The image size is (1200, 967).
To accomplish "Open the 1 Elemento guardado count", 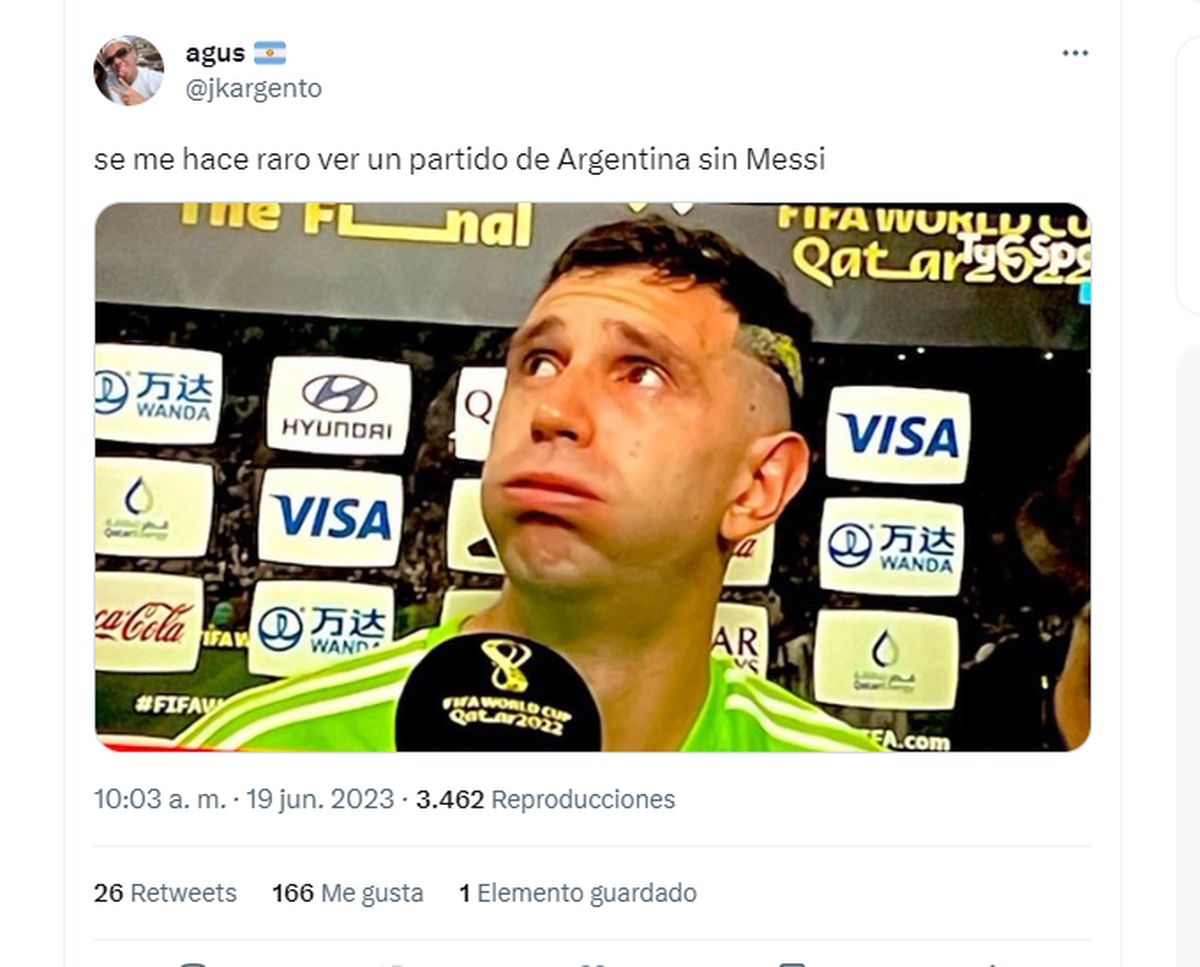I will [x=578, y=893].
